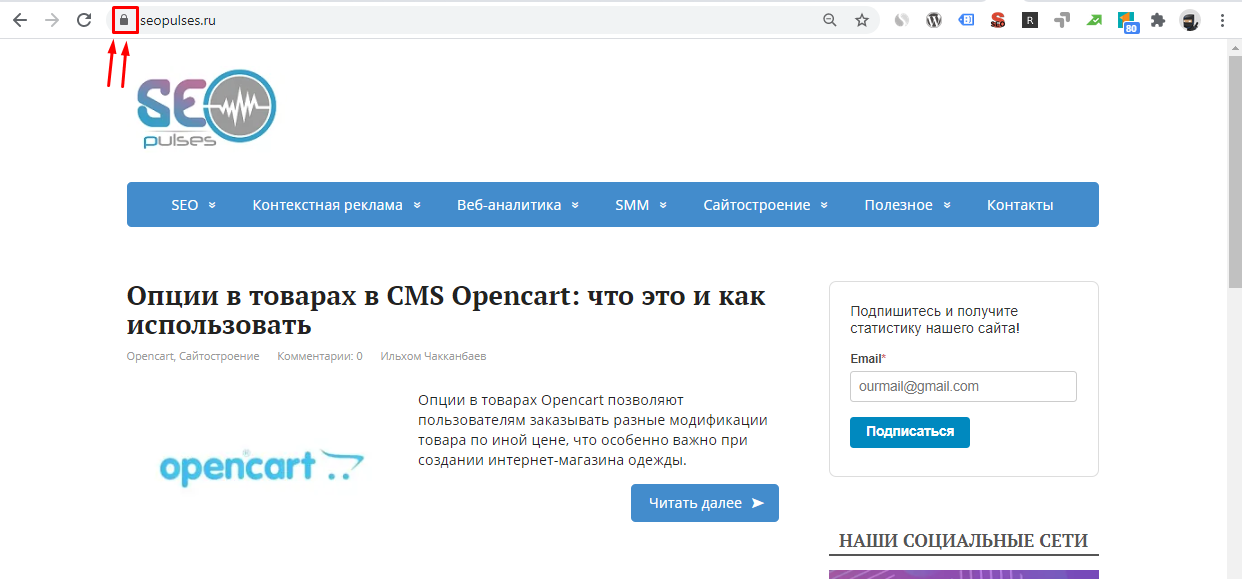Screen dimensions: 1242x579
Task: Open the Extensions puzzle piece menu
Action: (1158, 20)
